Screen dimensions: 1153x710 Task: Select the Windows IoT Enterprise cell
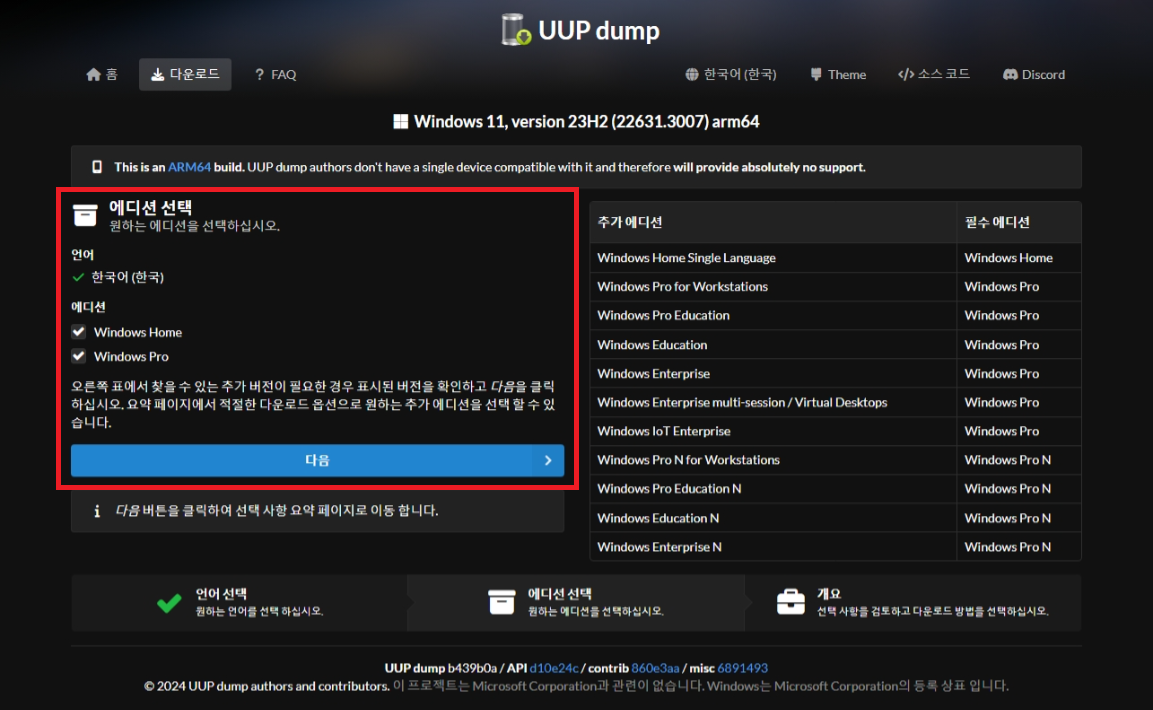tap(773, 431)
